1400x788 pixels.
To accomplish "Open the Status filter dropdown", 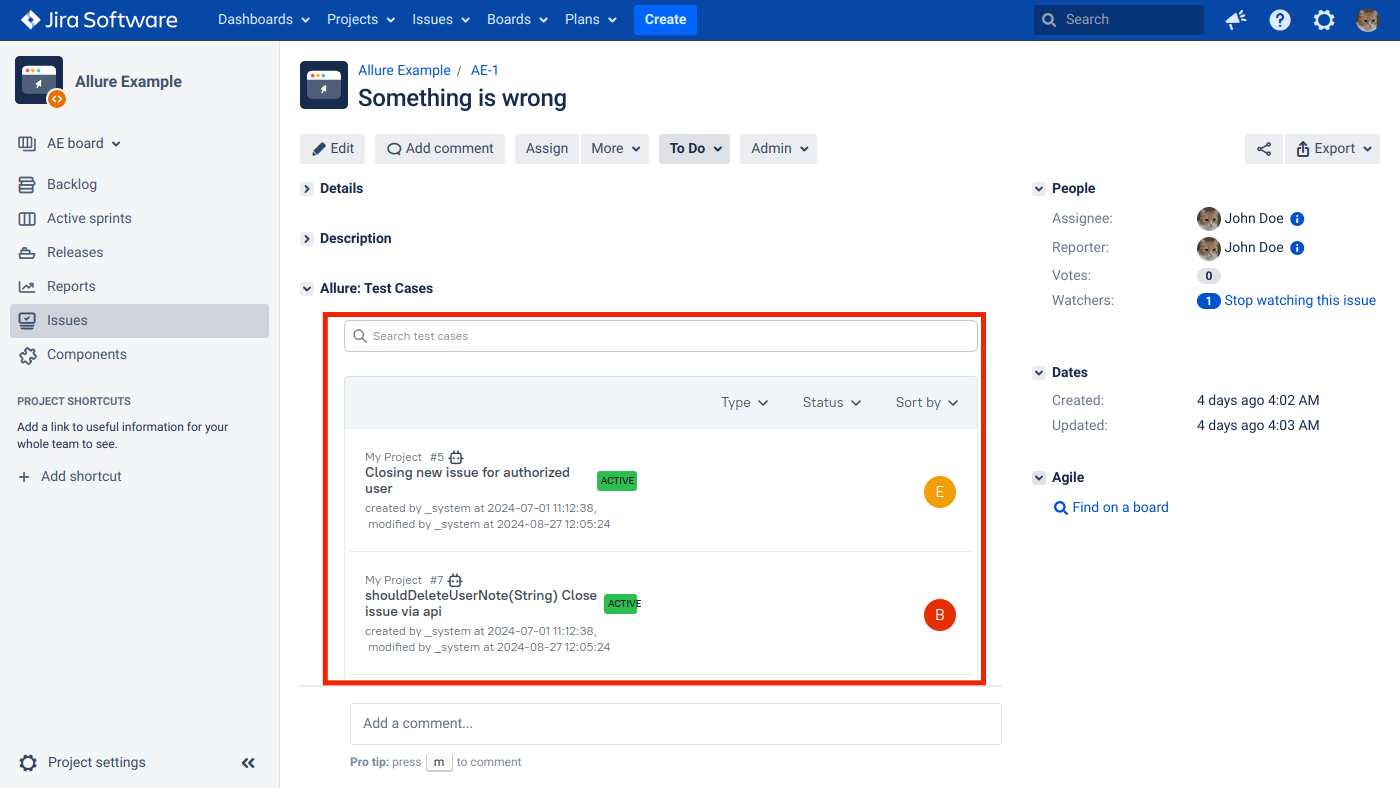I will point(832,403).
